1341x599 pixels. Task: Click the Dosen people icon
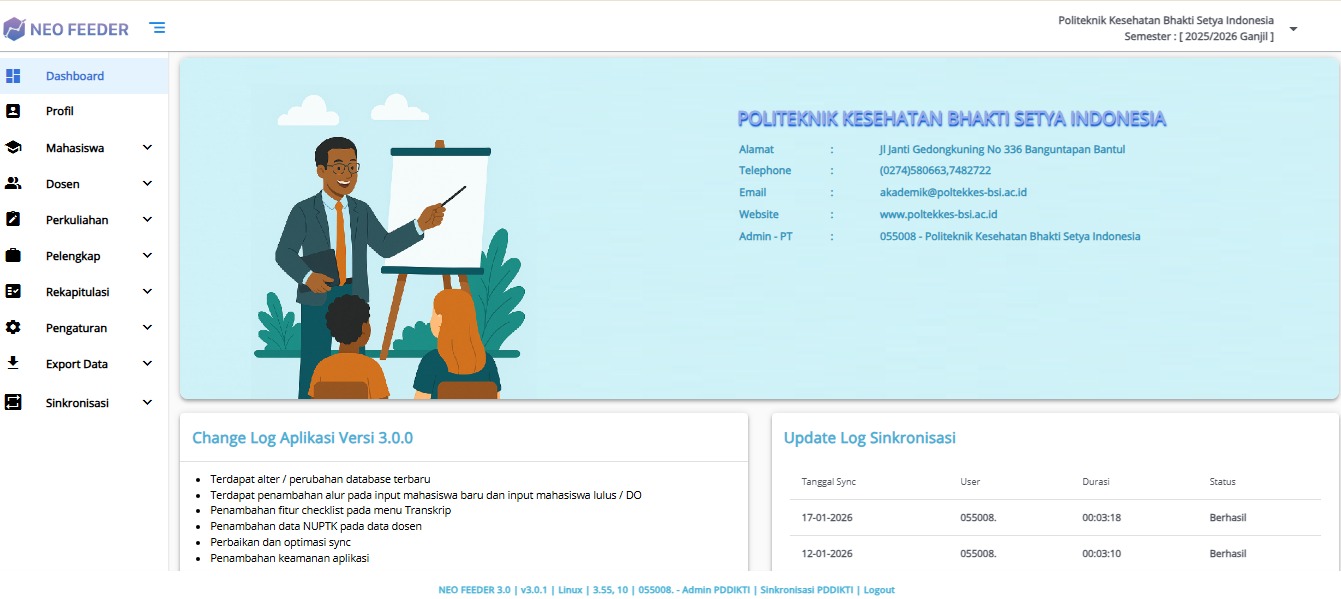(13, 184)
